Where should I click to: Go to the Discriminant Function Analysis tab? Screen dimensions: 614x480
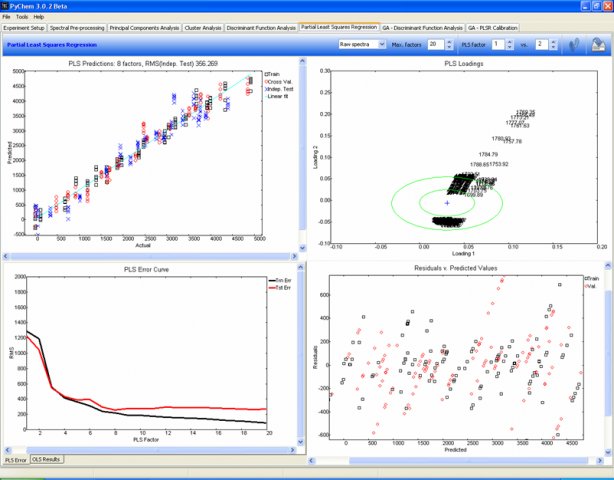point(261,28)
